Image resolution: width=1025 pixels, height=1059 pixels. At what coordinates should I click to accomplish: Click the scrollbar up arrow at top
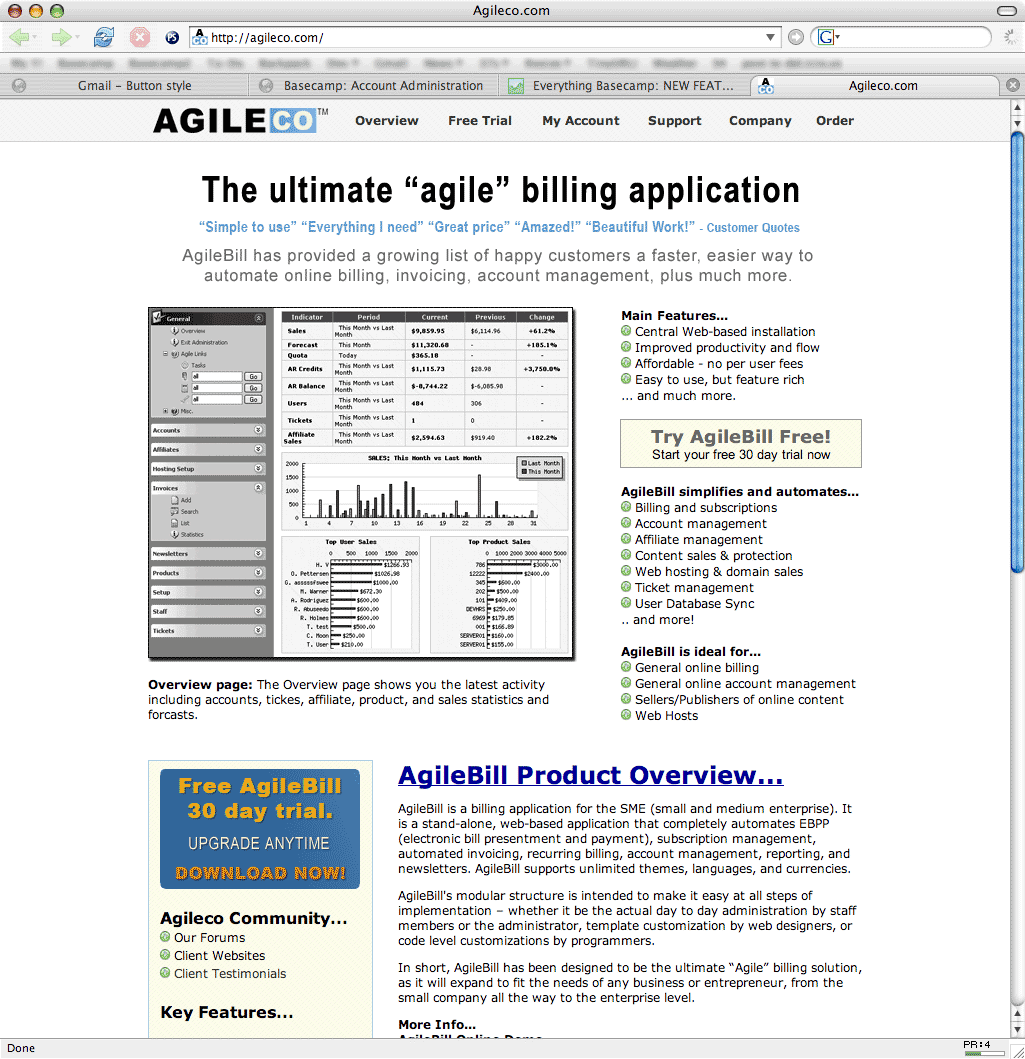click(1018, 107)
